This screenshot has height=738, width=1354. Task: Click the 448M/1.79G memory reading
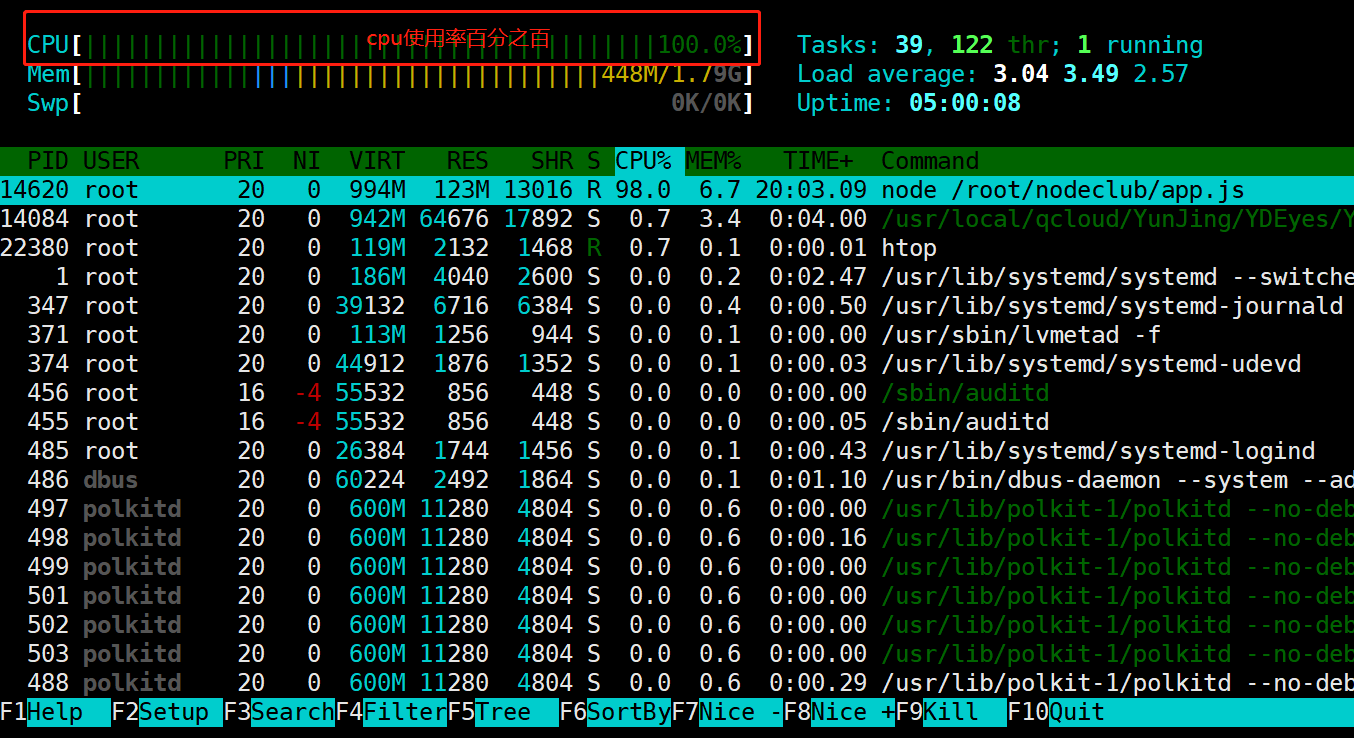click(x=671, y=74)
